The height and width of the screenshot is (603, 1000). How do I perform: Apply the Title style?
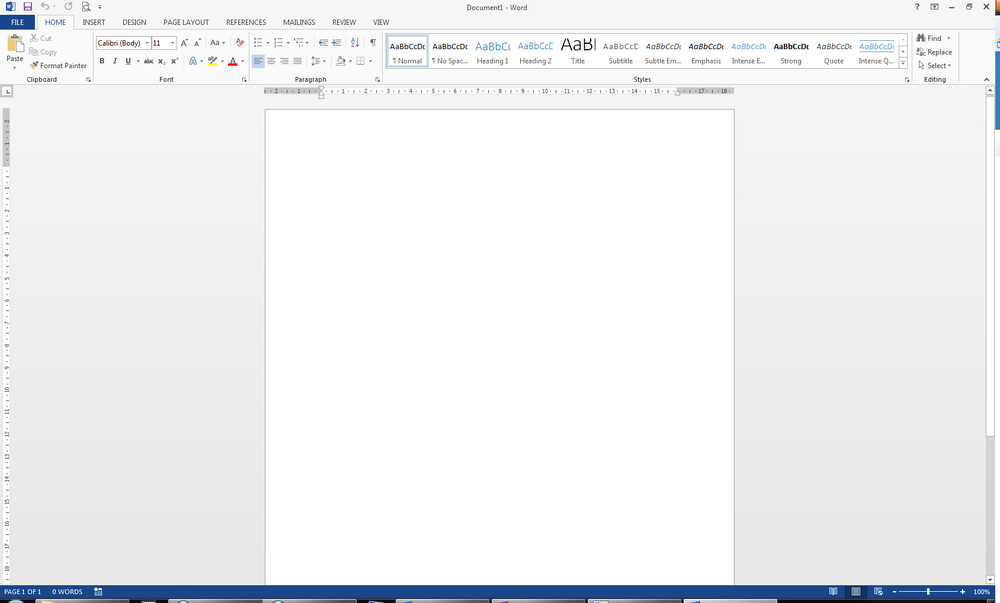click(578, 52)
